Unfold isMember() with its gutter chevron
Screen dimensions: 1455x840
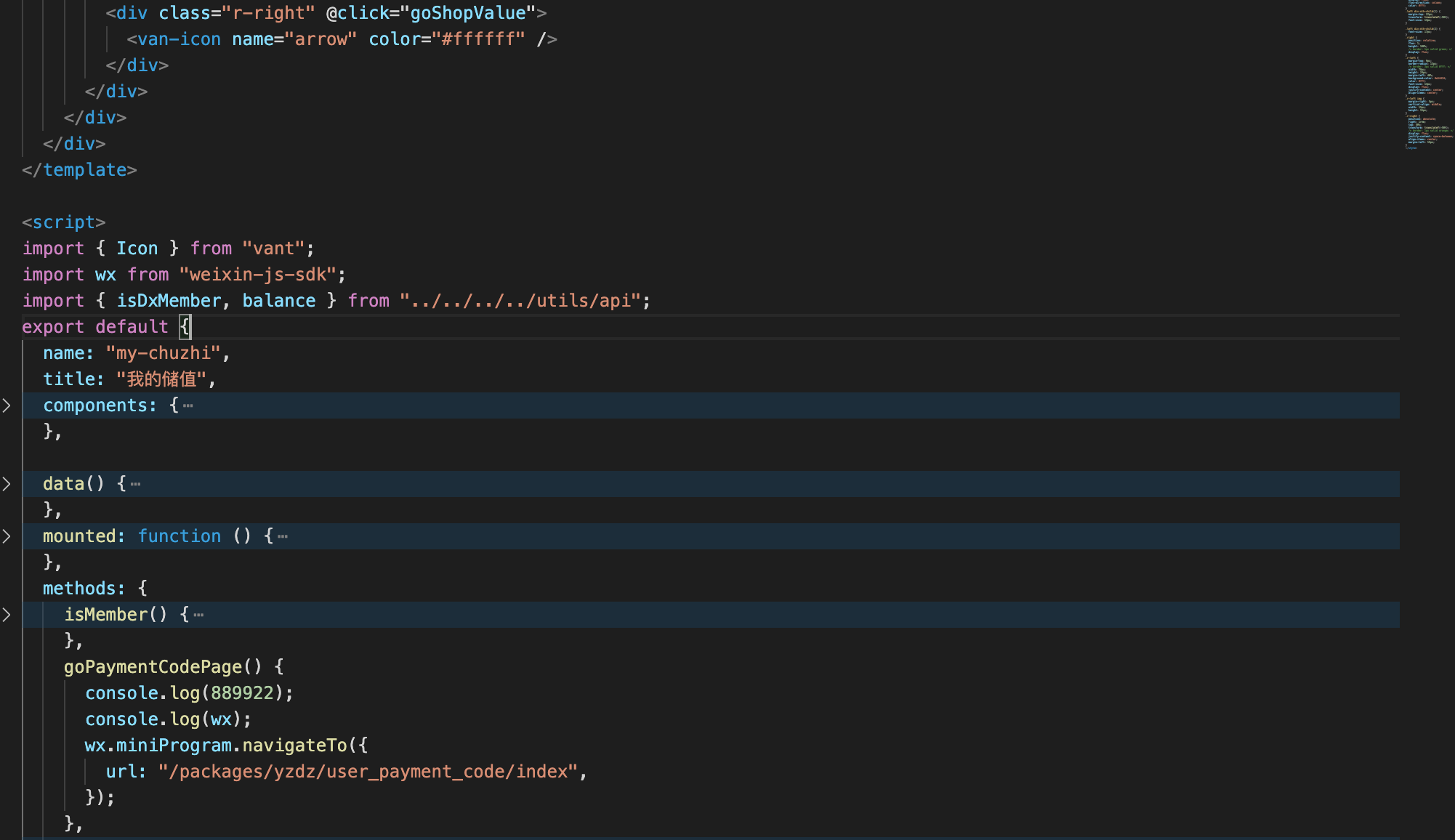click(x=7, y=615)
